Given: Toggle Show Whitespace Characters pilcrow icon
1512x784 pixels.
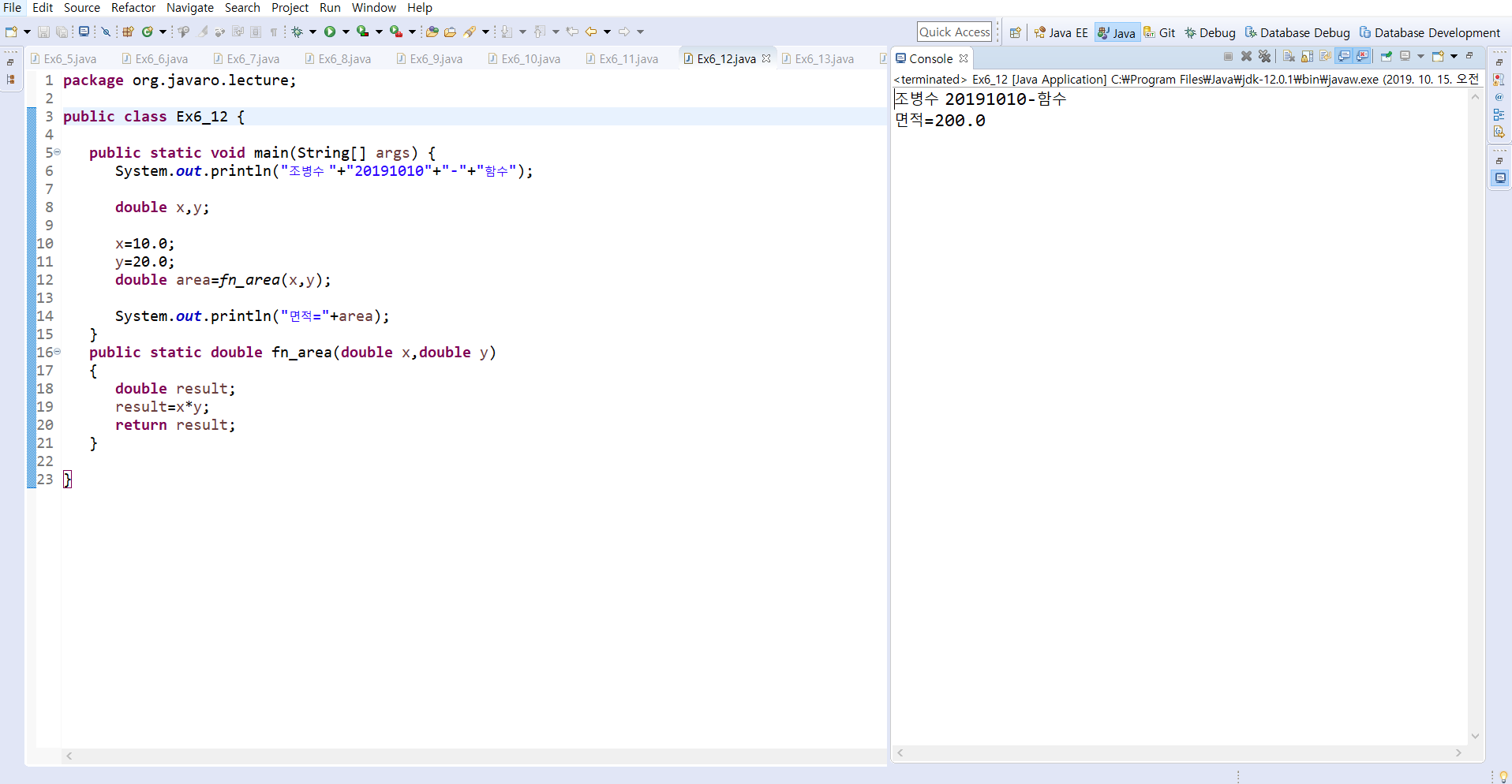Looking at the screenshot, I should tap(274, 32).
